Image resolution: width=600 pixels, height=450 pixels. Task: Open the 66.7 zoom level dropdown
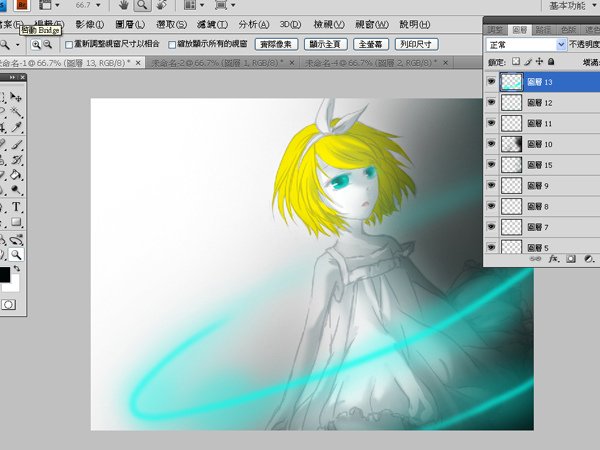tap(98, 5)
